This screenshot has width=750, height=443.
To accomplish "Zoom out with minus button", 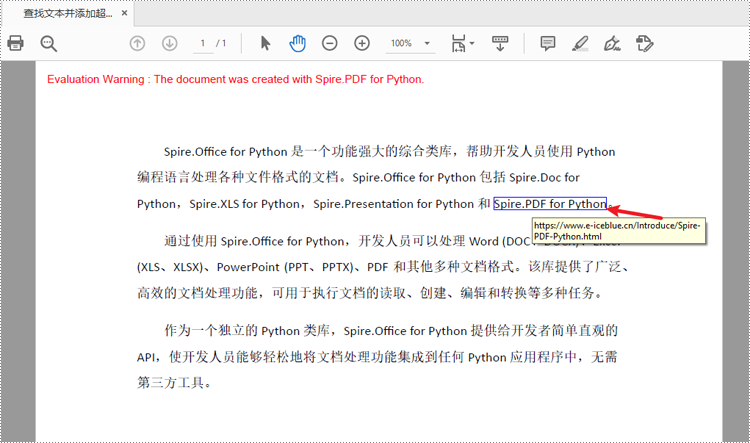I will pyautogui.click(x=330, y=44).
